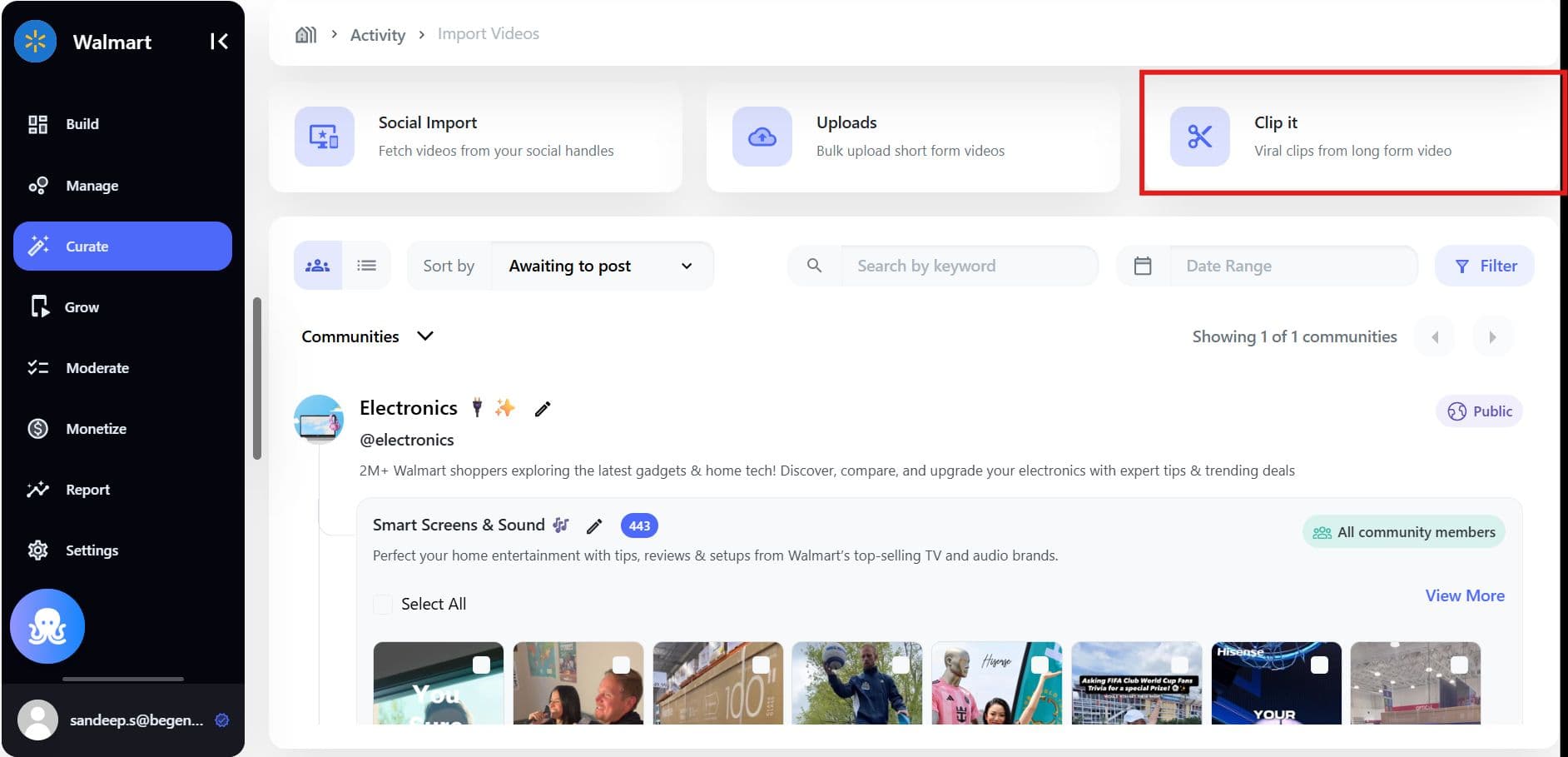
Task: Go to previous communities page
Action: (1435, 337)
